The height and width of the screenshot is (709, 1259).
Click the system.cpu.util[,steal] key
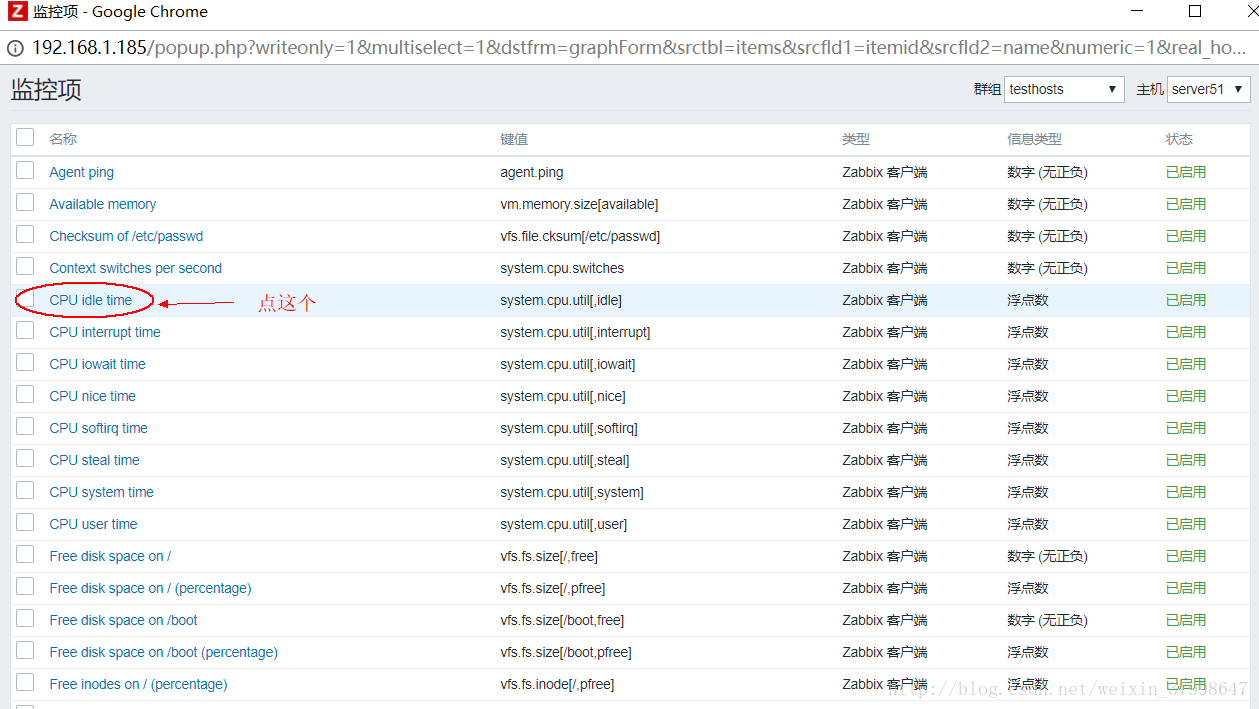coord(565,460)
